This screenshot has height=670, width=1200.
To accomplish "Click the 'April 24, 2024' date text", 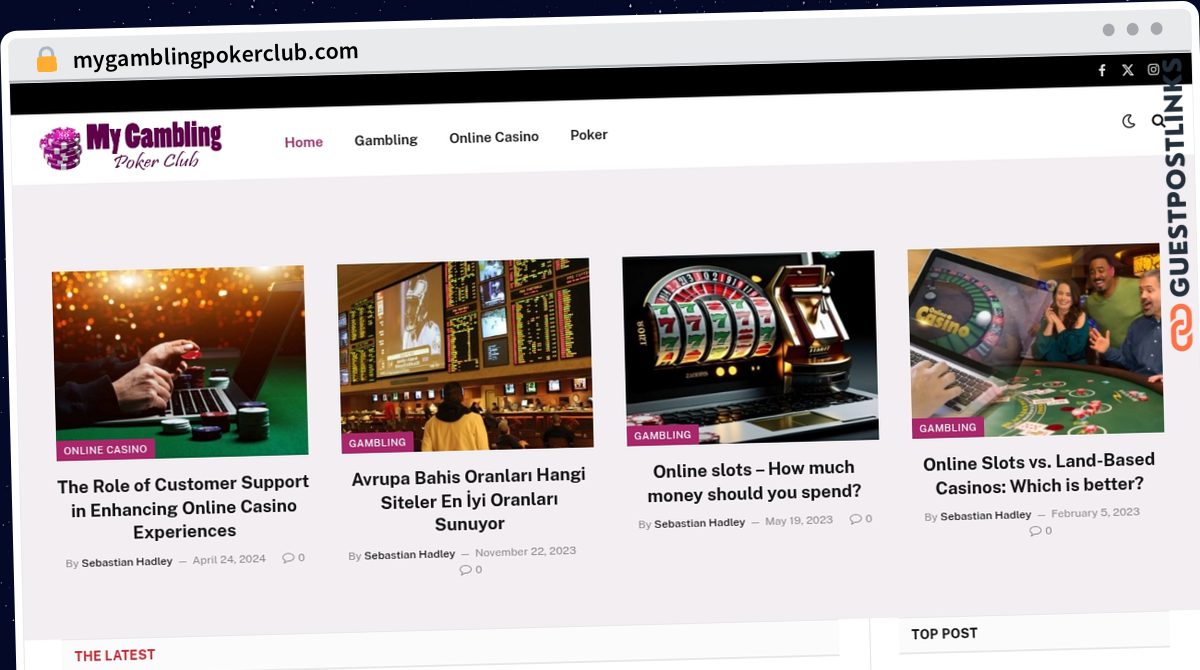I will click(x=229, y=560).
